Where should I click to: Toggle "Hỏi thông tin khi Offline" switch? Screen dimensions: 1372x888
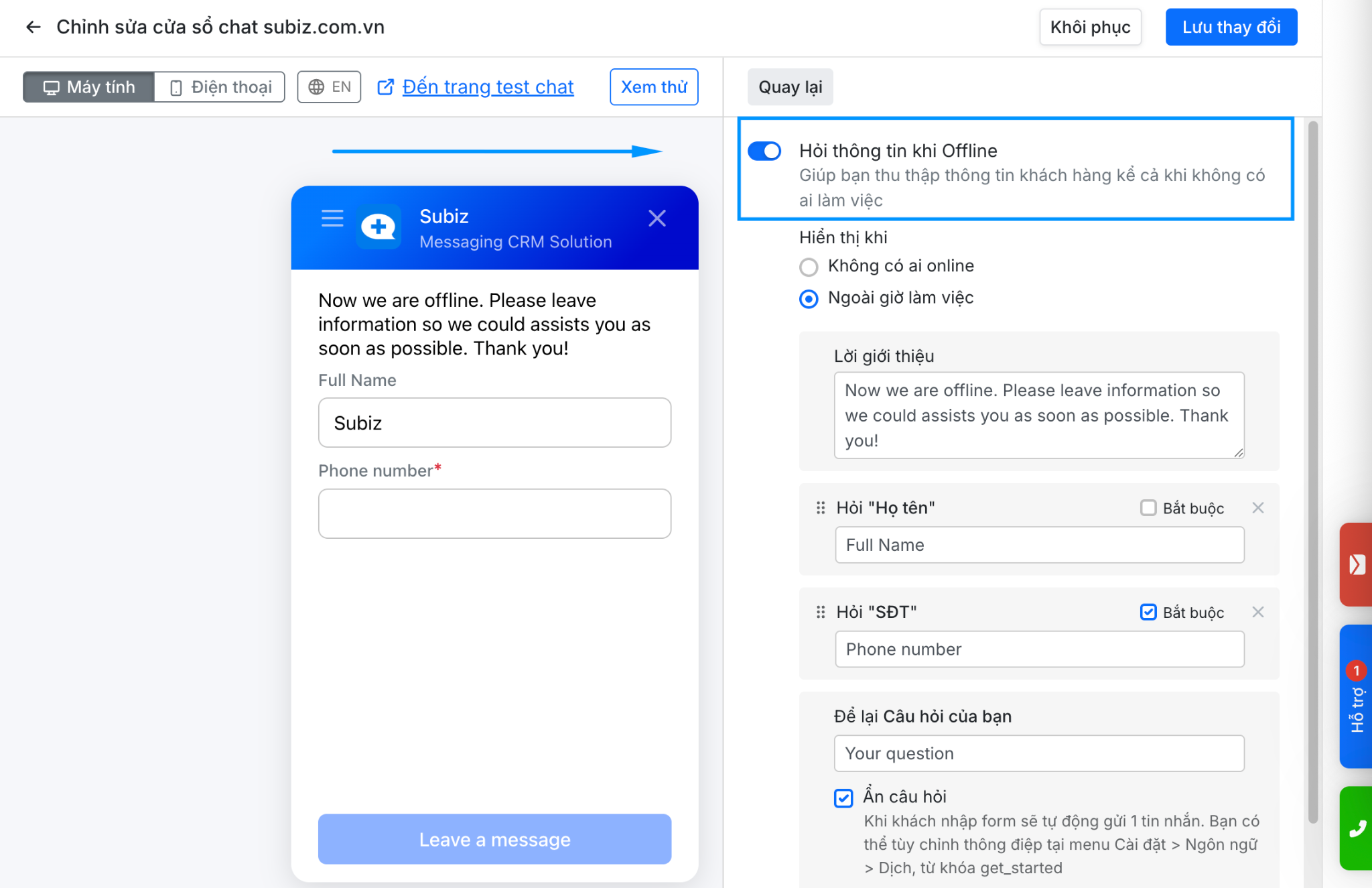point(764,151)
